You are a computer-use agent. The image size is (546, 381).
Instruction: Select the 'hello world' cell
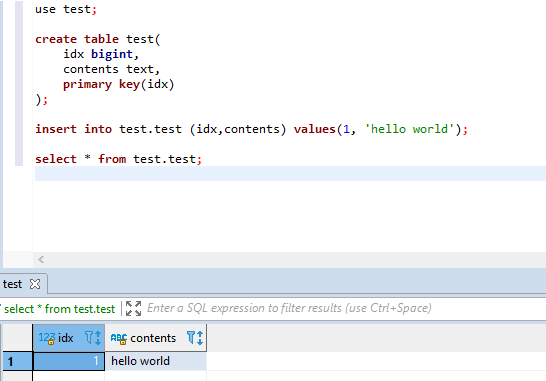(155, 361)
